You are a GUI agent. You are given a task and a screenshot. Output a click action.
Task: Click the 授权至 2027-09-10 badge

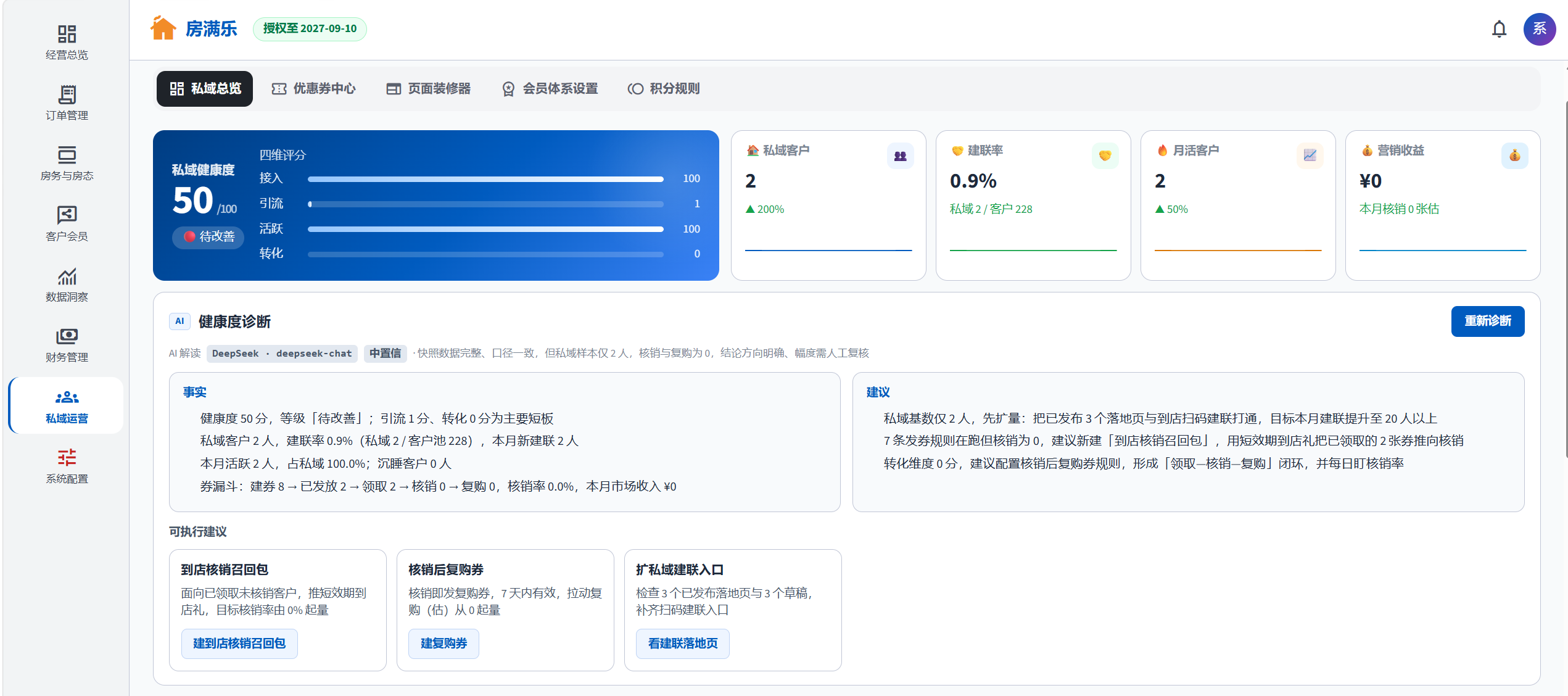[310, 29]
